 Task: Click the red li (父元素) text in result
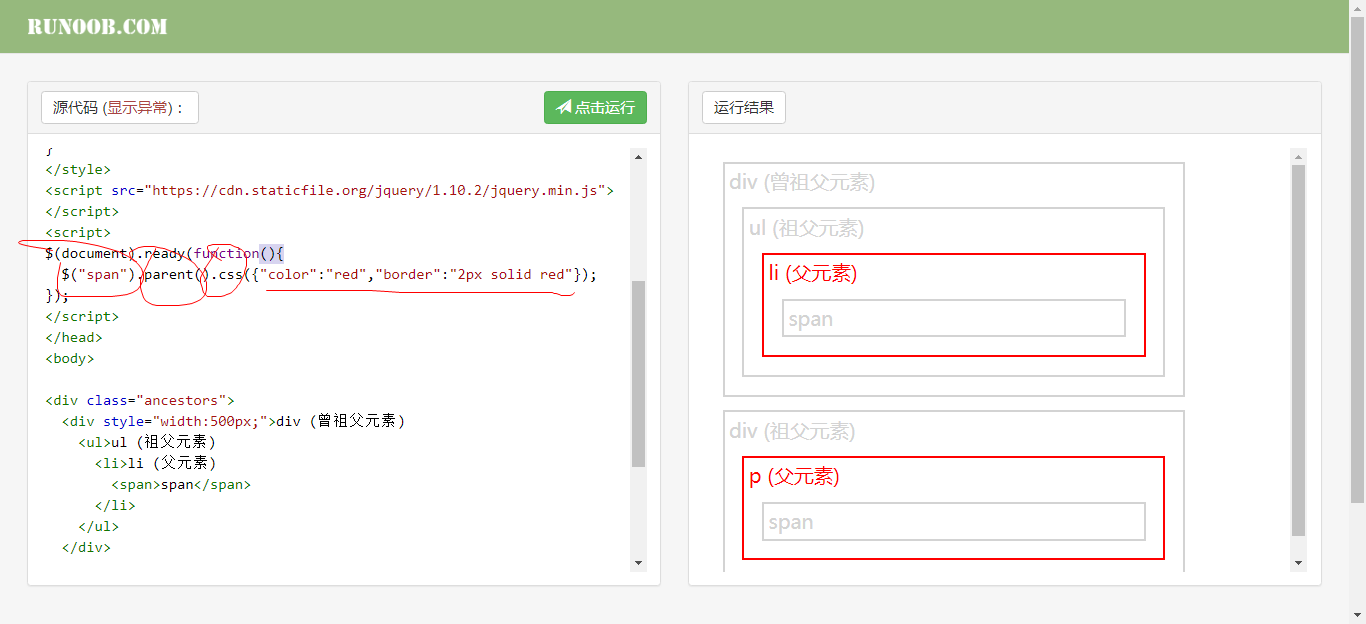813,273
